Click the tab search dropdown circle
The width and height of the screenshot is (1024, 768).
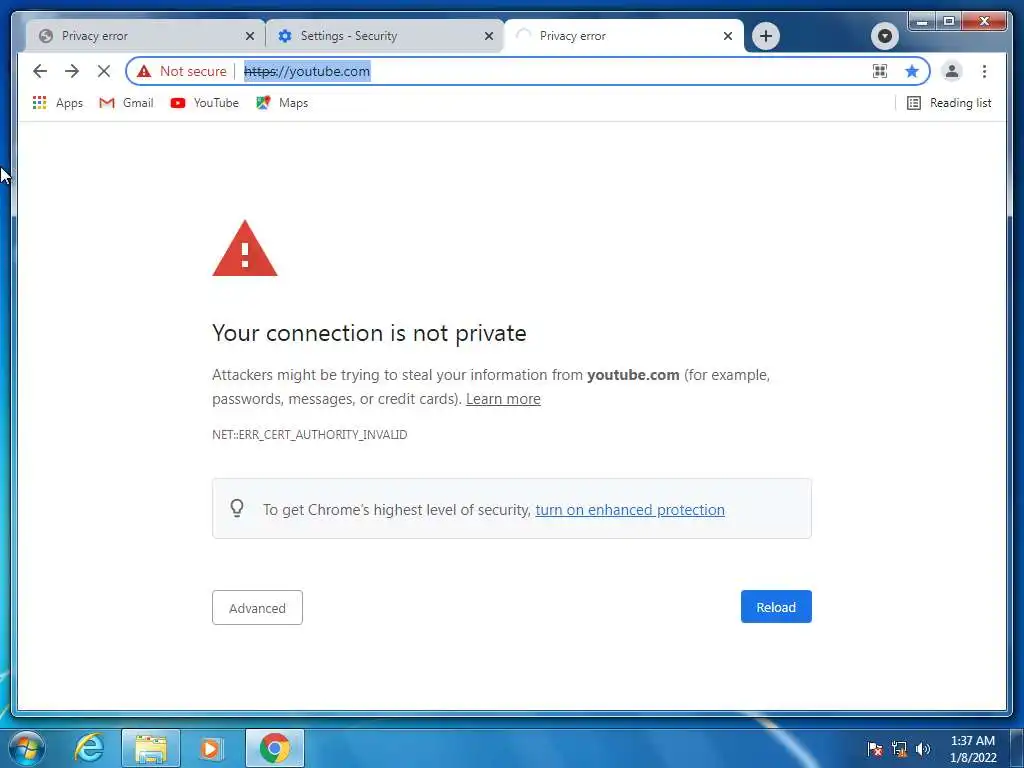885,36
